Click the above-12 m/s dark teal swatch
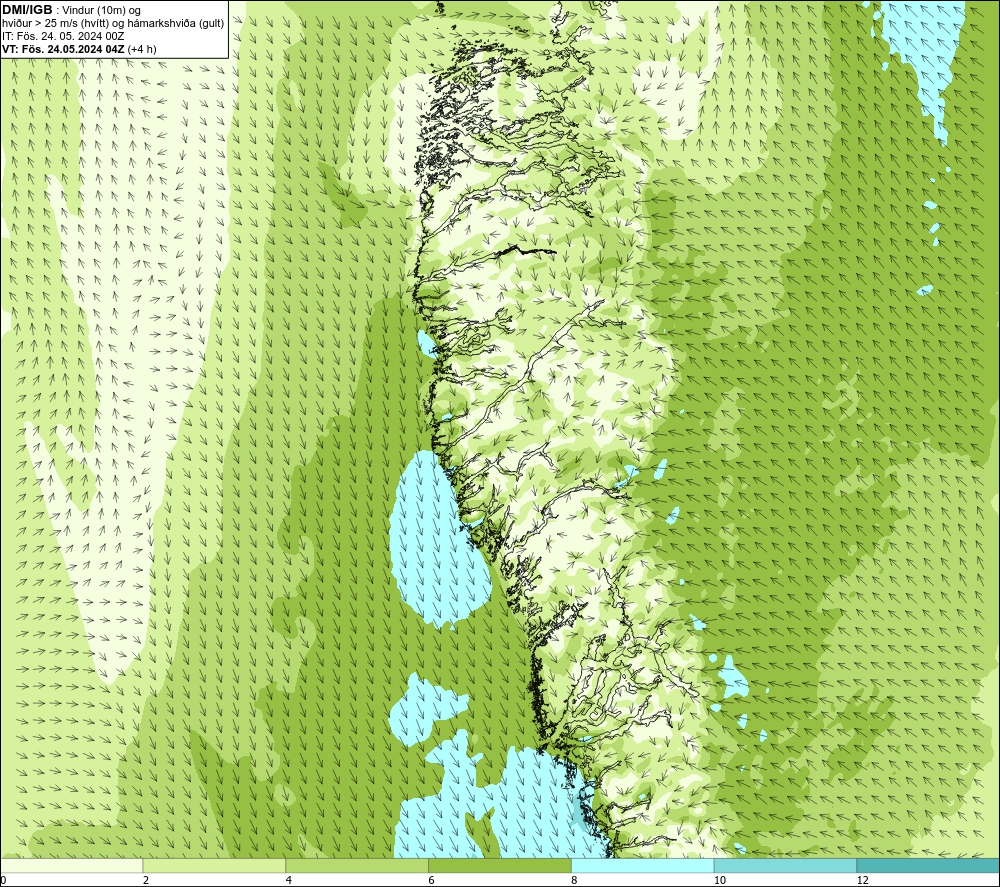Viewport: 1000px width, 887px height. pyautogui.click(x=928, y=865)
